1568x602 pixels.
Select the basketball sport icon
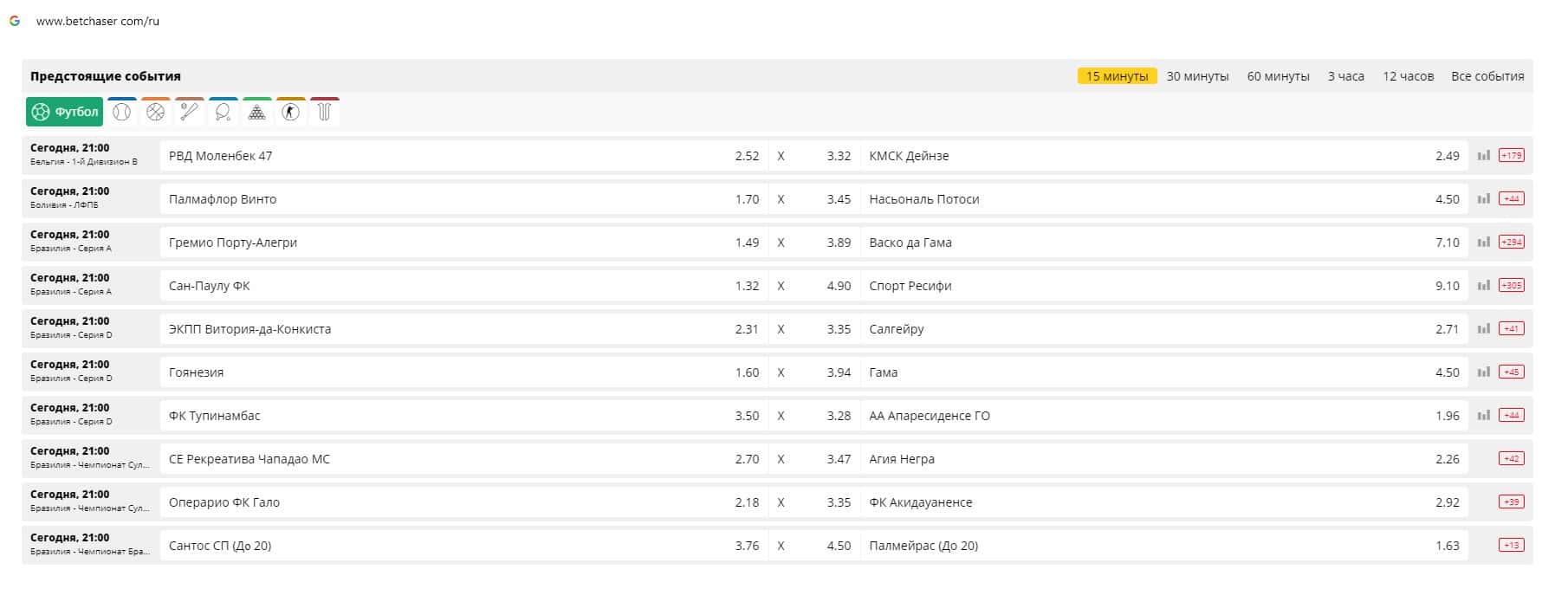156,113
